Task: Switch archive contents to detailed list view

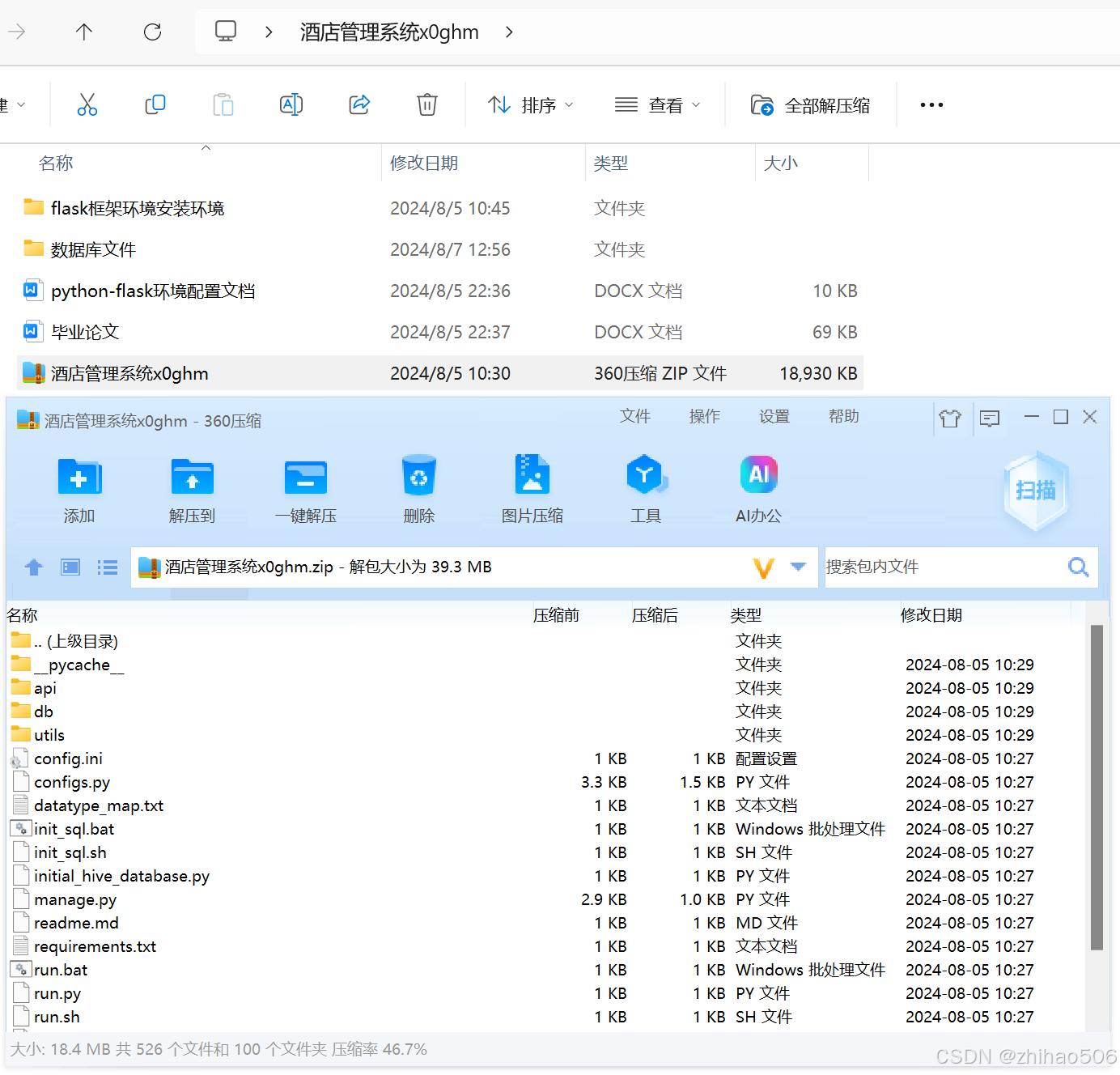Action: pos(107,567)
